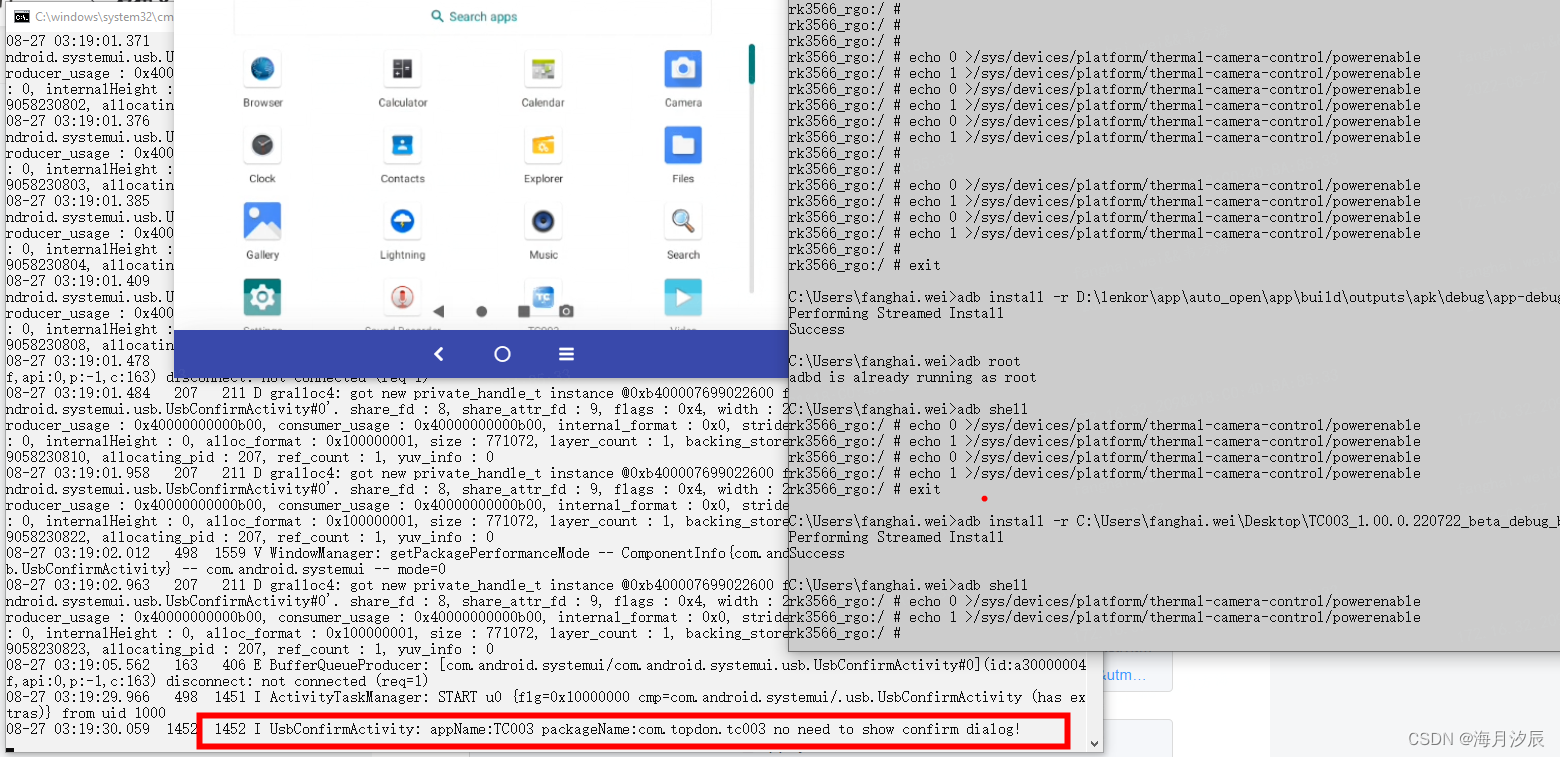Open the Browser app
This screenshot has height=757, width=1560.
click(x=262, y=70)
